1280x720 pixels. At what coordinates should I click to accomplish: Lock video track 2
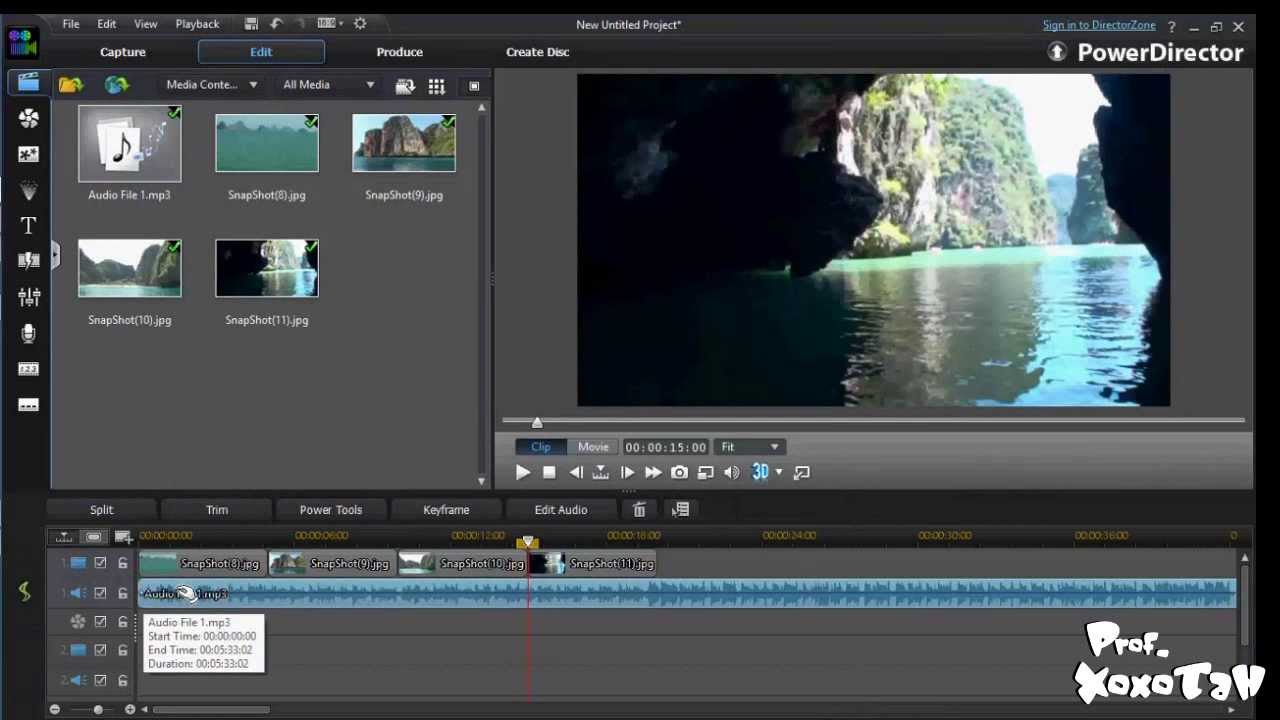(x=123, y=650)
